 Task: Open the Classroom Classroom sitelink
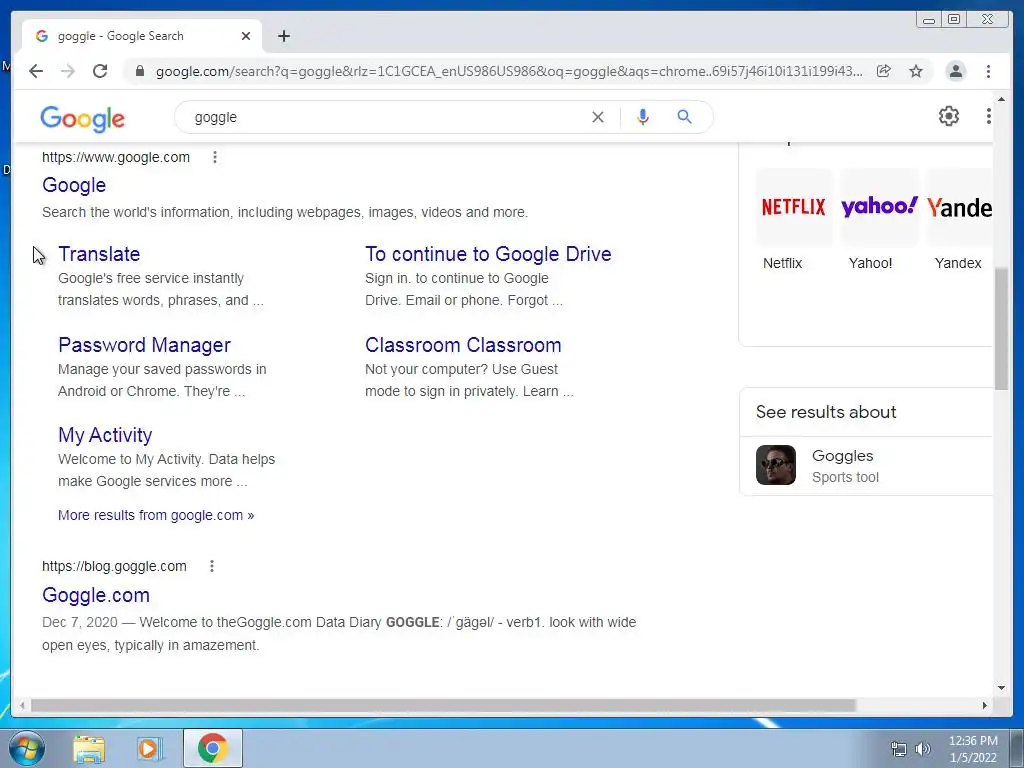463,345
